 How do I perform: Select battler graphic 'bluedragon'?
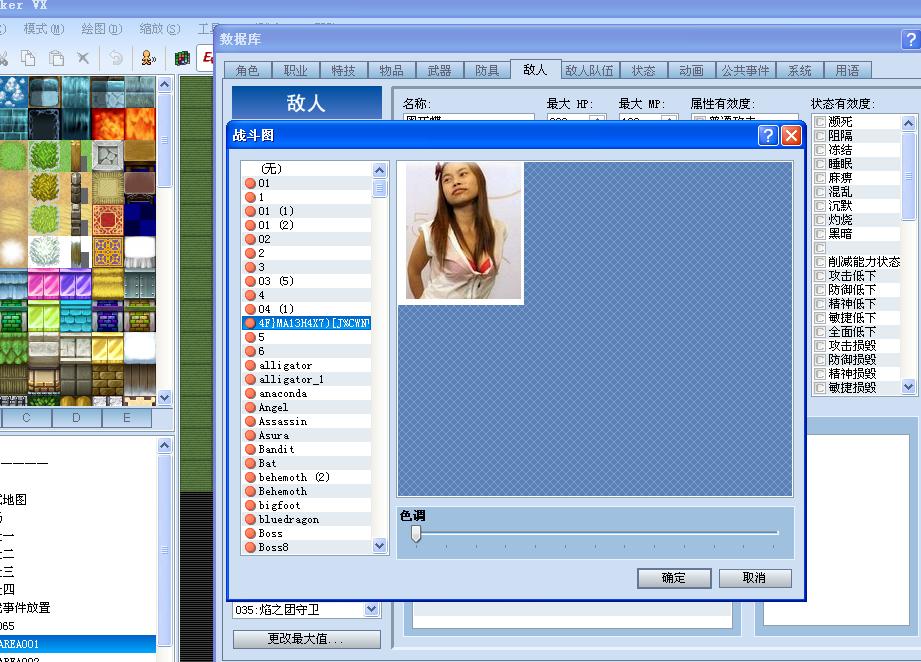(307, 519)
